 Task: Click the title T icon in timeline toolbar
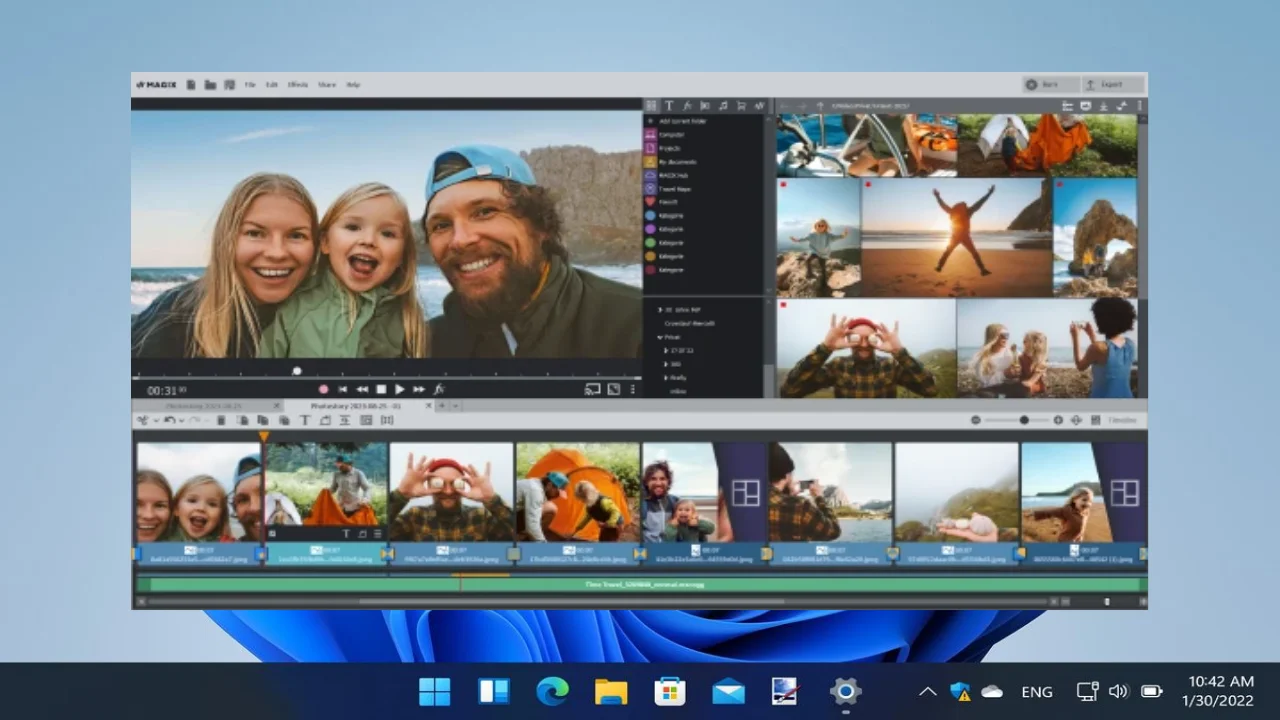(305, 420)
